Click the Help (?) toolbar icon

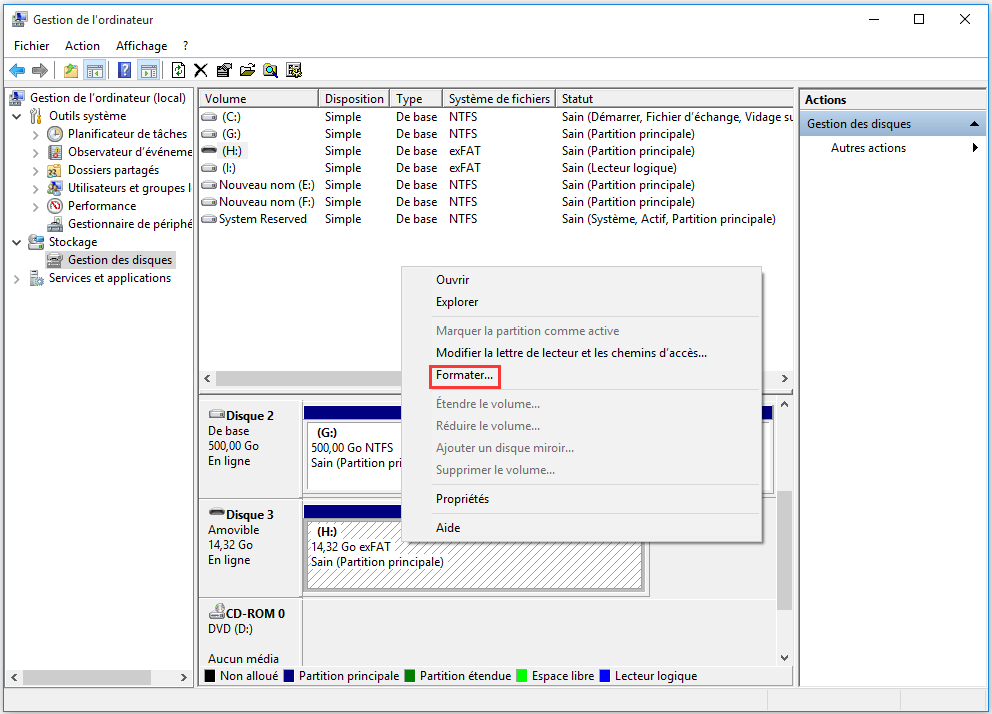pyautogui.click(x=124, y=69)
